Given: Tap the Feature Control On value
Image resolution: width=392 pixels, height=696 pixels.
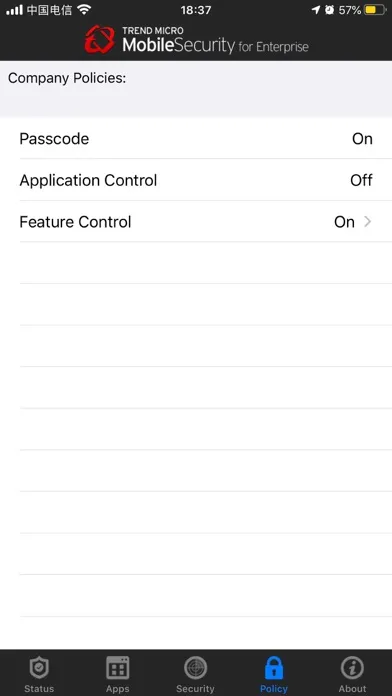Looking at the screenshot, I should 344,222.
